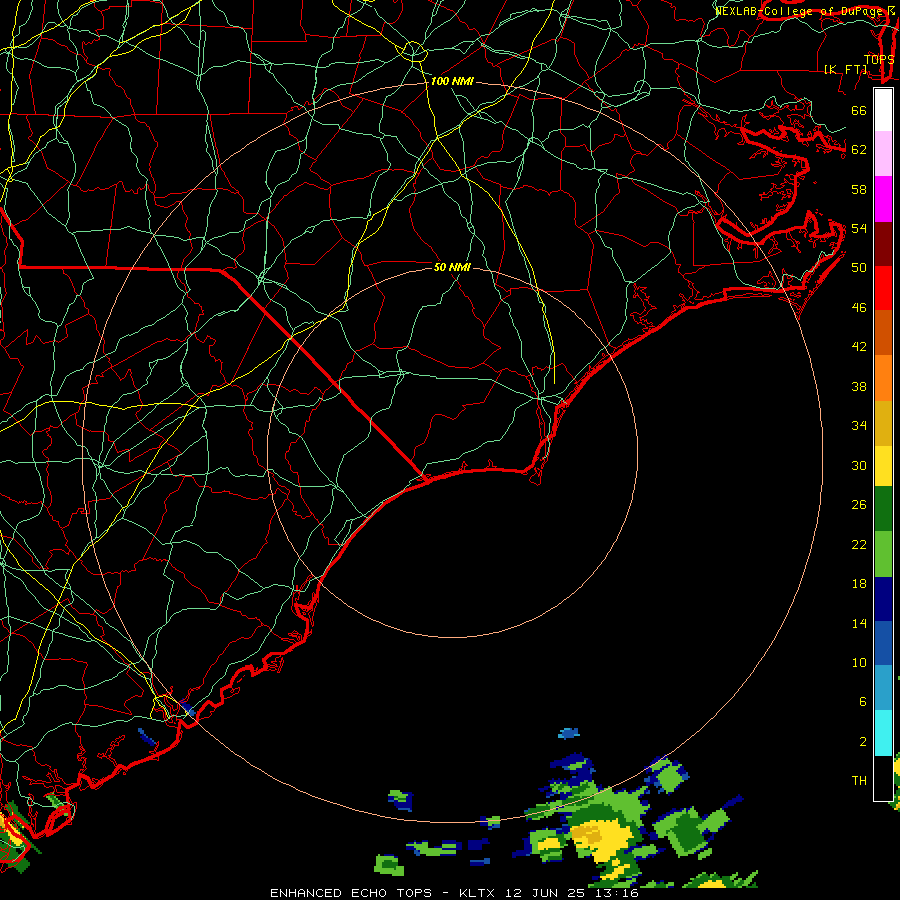Click the "14" legend value

point(859,623)
